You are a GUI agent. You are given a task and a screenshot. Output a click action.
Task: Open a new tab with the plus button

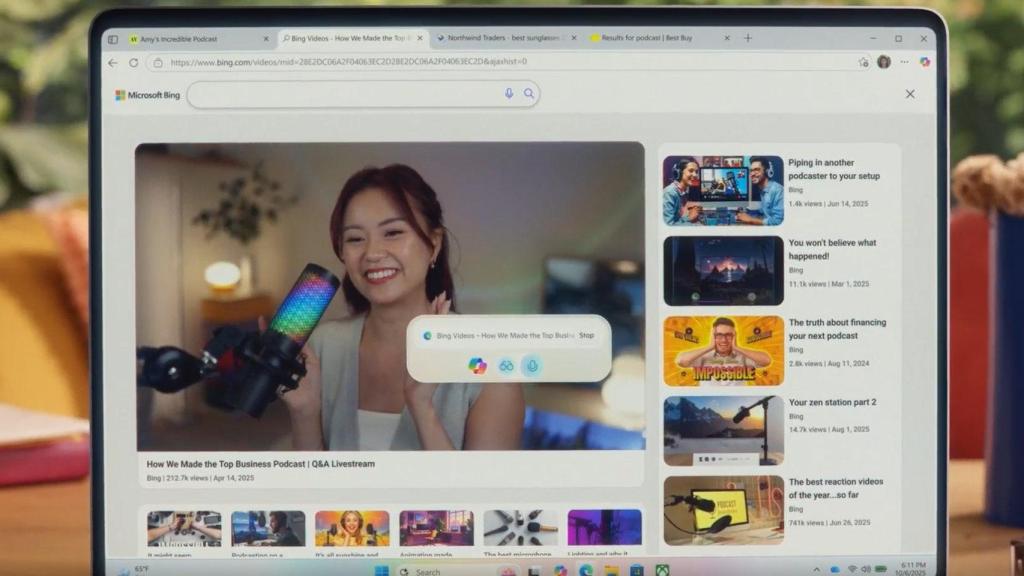[x=748, y=38]
